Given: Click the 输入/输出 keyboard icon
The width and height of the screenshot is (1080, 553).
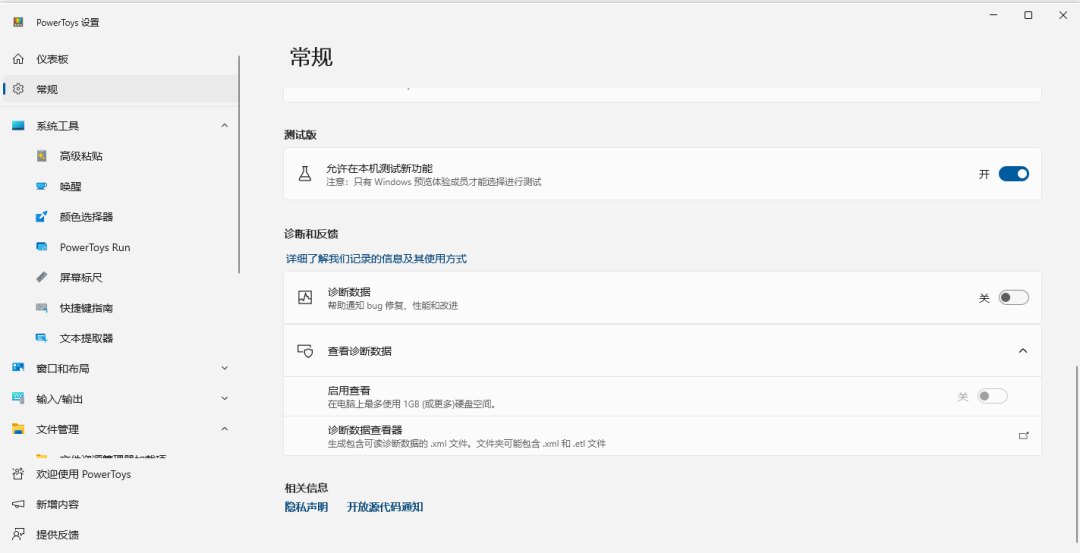Looking at the screenshot, I should [19, 399].
